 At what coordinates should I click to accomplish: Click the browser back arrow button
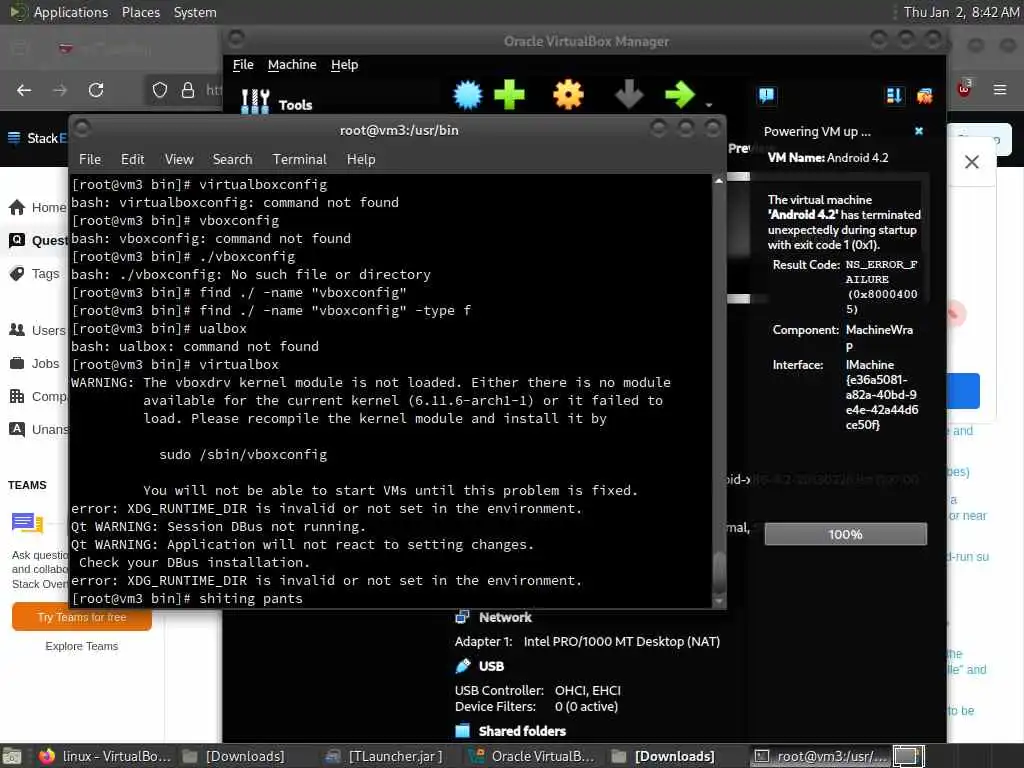[x=24, y=90]
